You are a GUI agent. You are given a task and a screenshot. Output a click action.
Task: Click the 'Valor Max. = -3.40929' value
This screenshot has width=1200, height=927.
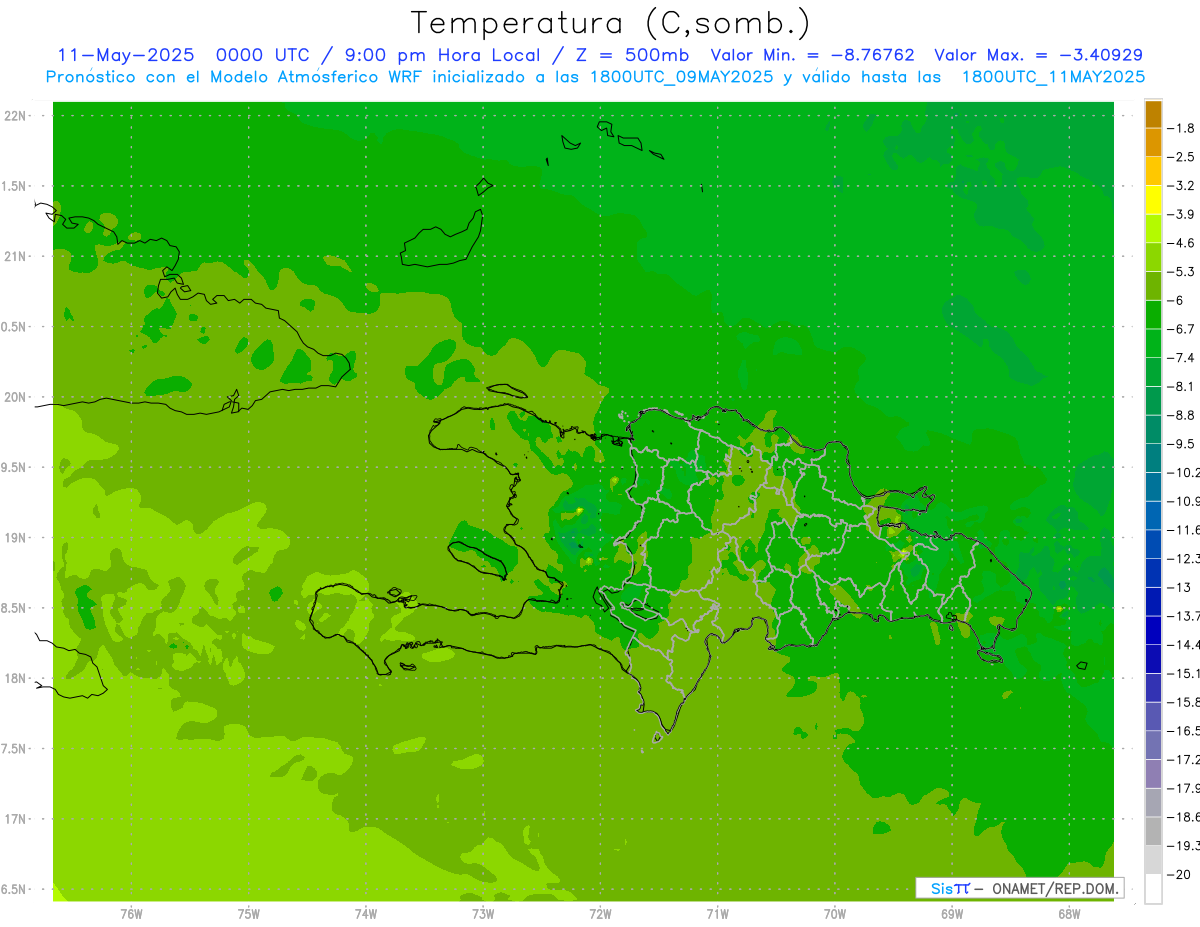(1039, 55)
